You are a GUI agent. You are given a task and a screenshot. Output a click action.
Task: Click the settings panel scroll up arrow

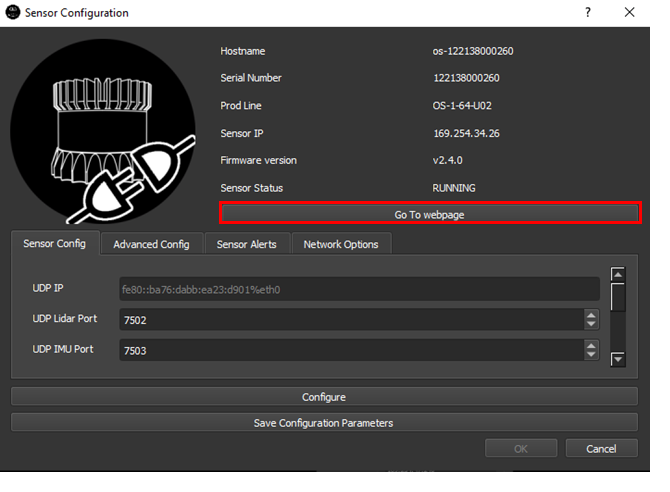[619, 274]
